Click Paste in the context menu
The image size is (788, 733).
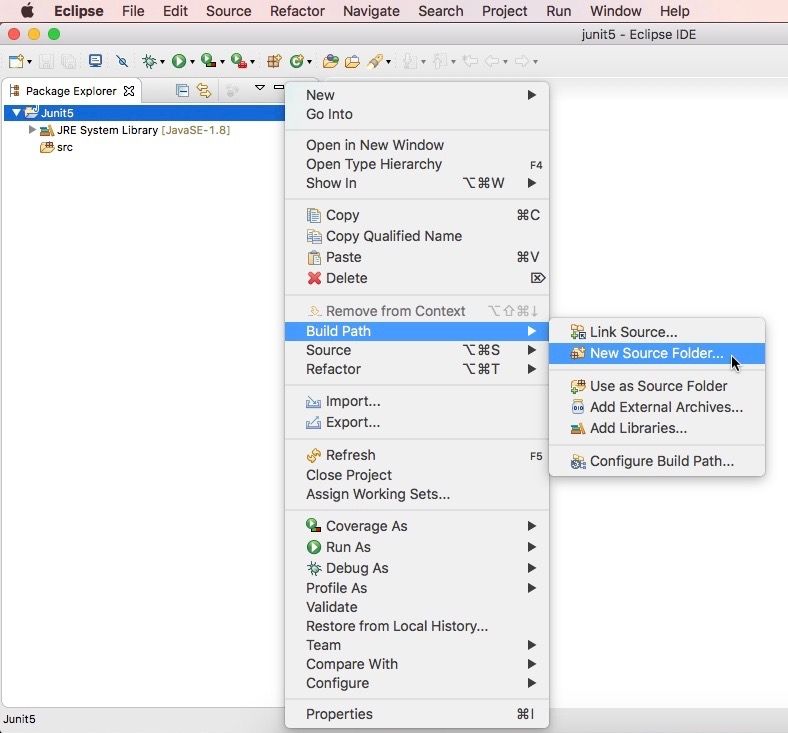click(417, 257)
